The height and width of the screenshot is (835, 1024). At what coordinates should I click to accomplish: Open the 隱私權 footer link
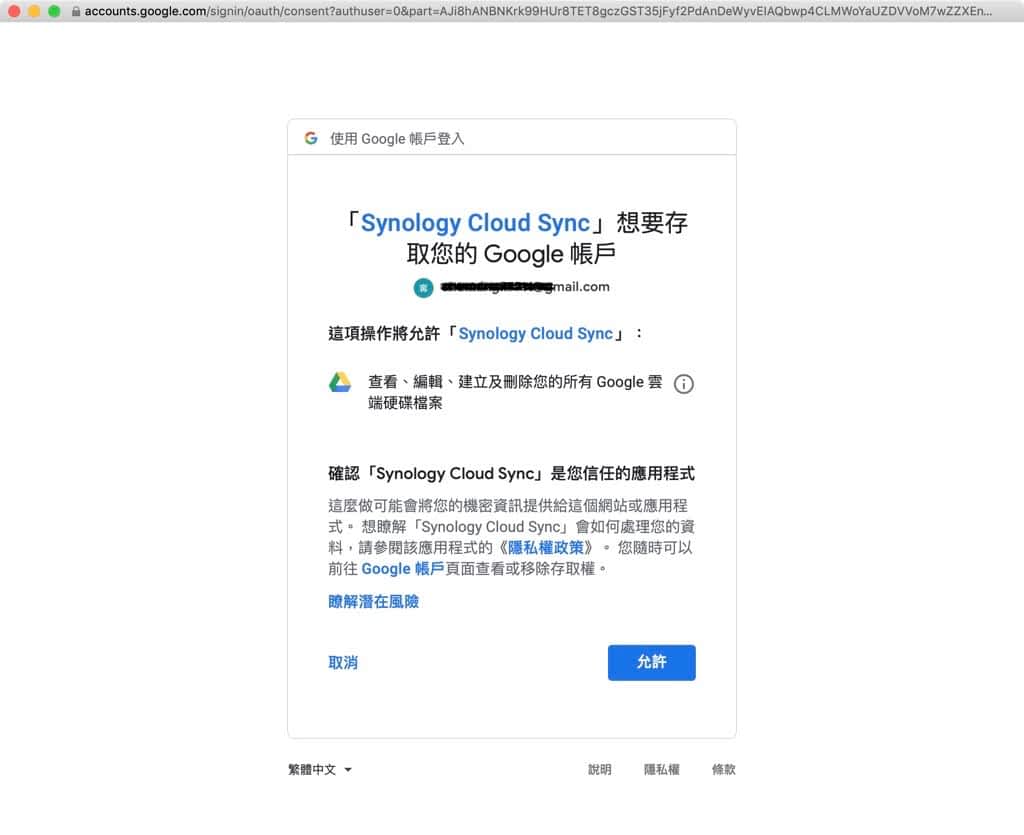(661, 769)
